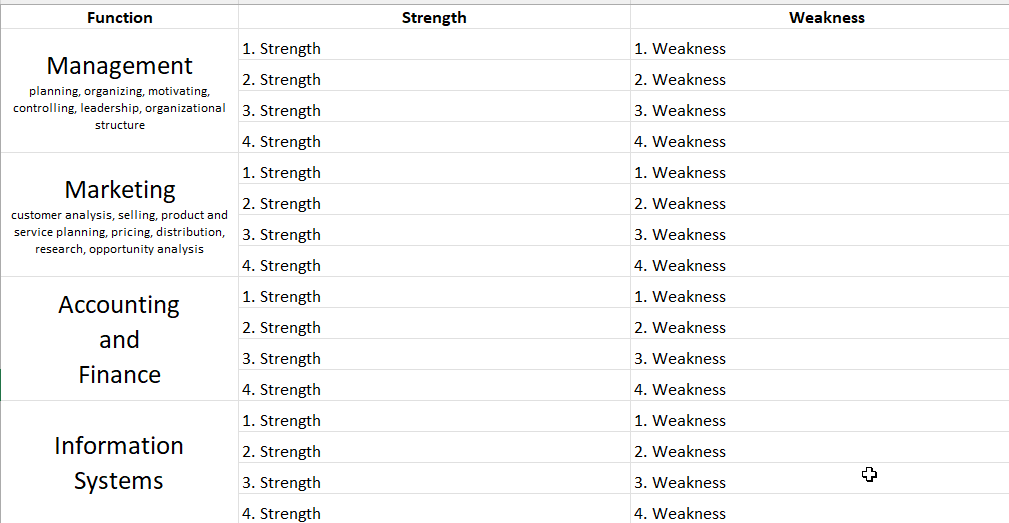This screenshot has width=1009, height=523.
Task: Click the Marketing function cell
Action: click(120, 215)
